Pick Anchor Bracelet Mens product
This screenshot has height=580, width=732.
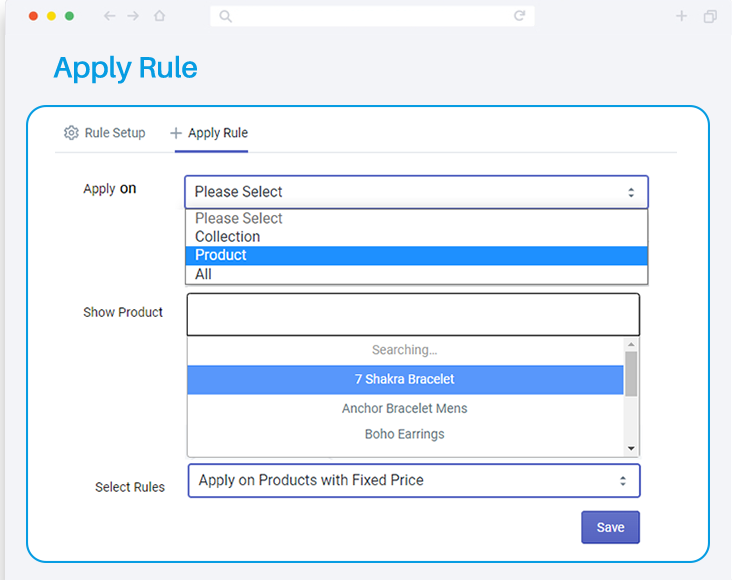(405, 409)
